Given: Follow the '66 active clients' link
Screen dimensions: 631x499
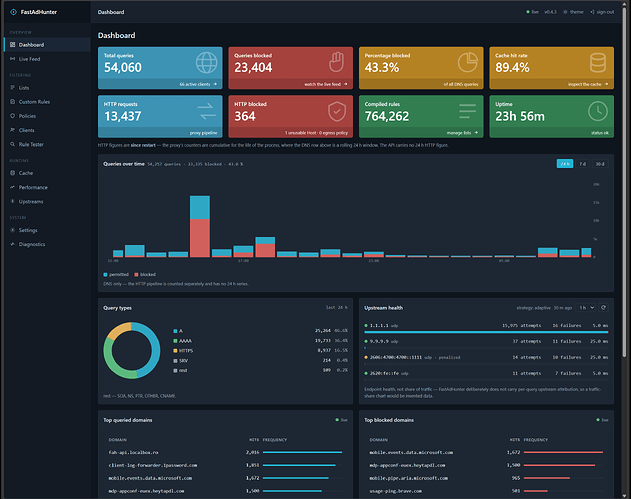Looking at the screenshot, I should tap(198, 84).
